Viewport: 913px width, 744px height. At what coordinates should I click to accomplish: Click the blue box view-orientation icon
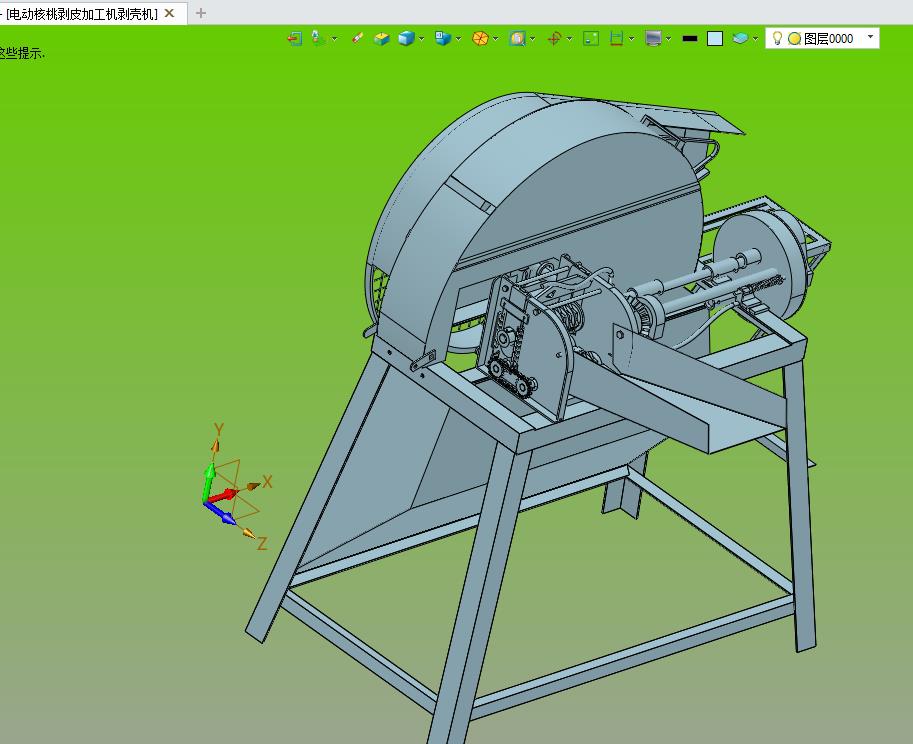[x=443, y=38]
